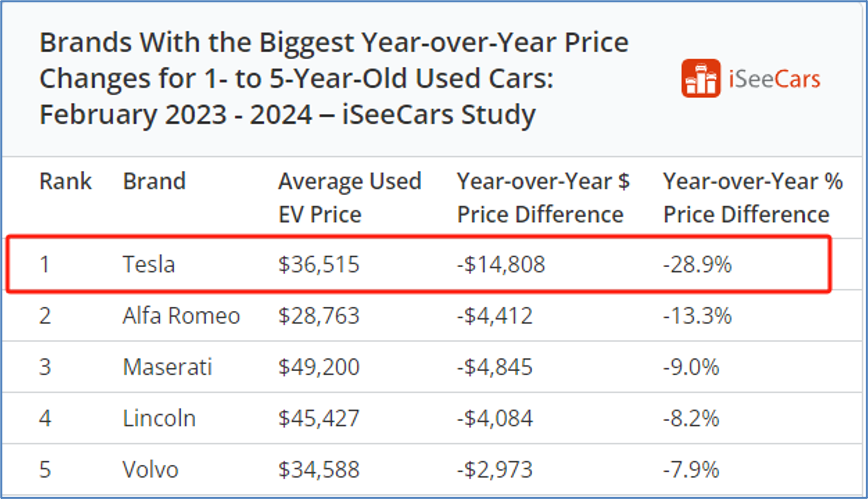
Task: Click the table title heading text
Action: pyautogui.click(x=334, y=79)
